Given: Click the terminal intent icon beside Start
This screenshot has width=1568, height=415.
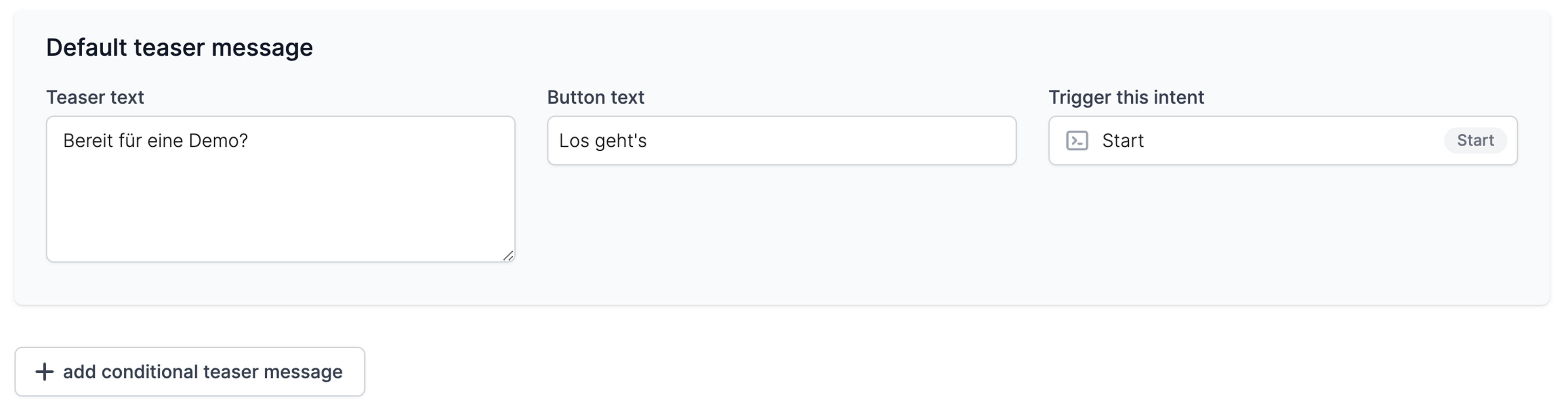Looking at the screenshot, I should point(1077,141).
